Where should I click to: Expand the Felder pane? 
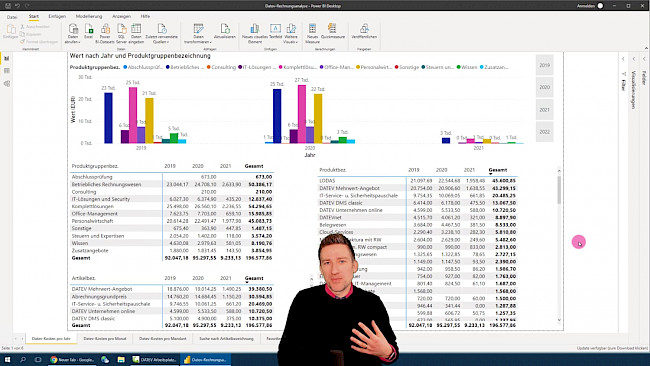(x=644, y=59)
